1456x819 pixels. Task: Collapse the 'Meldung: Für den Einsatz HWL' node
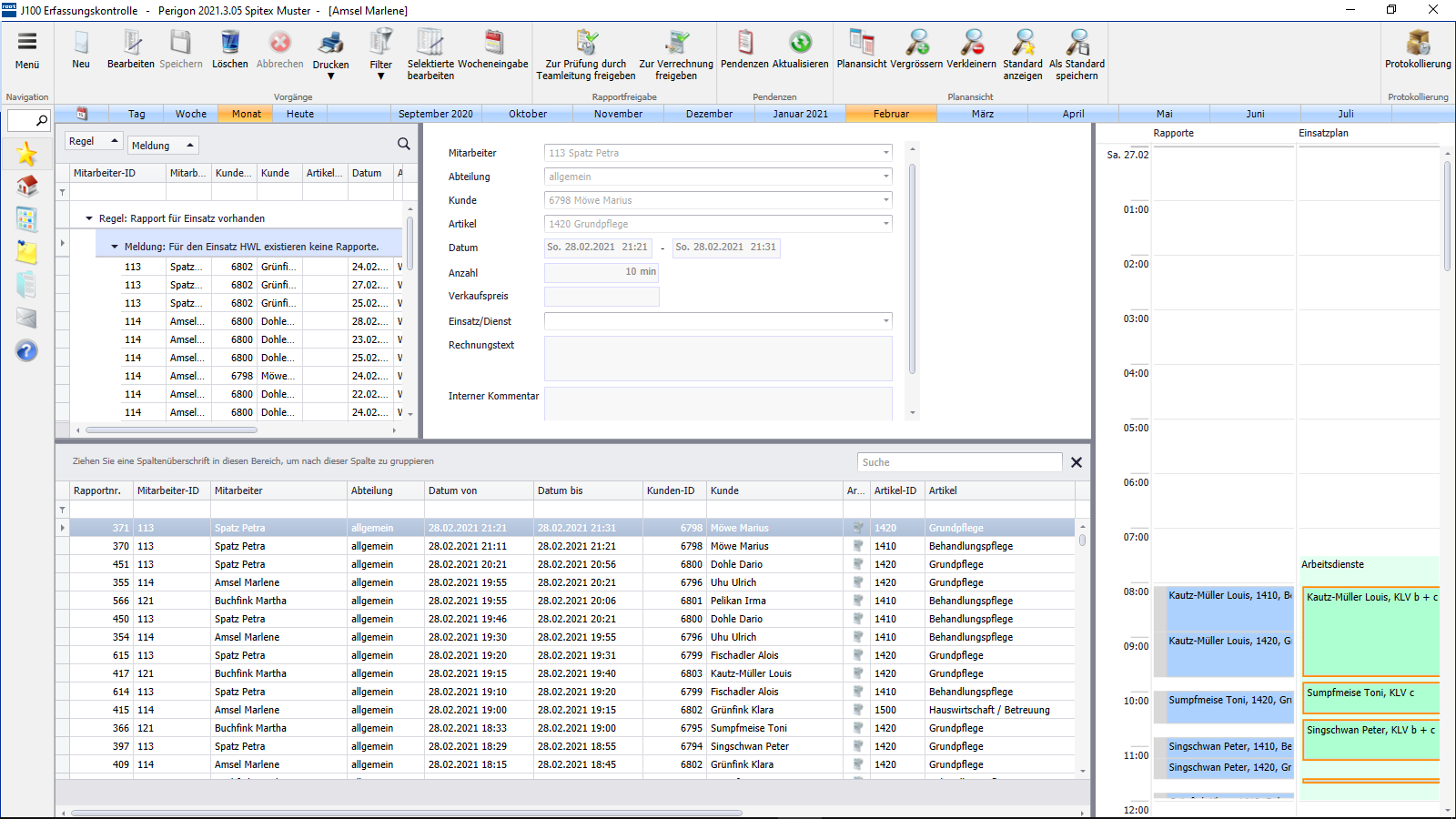115,247
